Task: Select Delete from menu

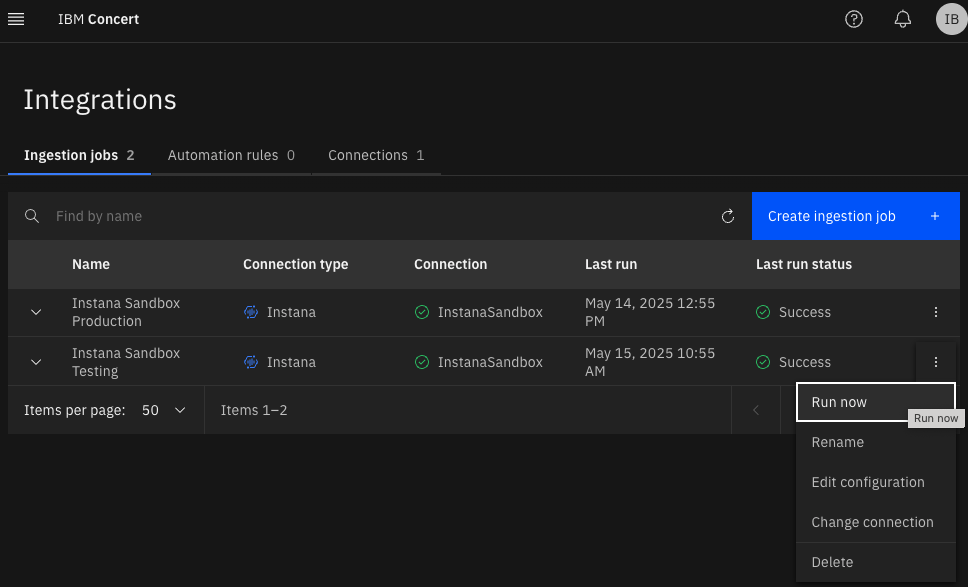Action: tap(876, 562)
